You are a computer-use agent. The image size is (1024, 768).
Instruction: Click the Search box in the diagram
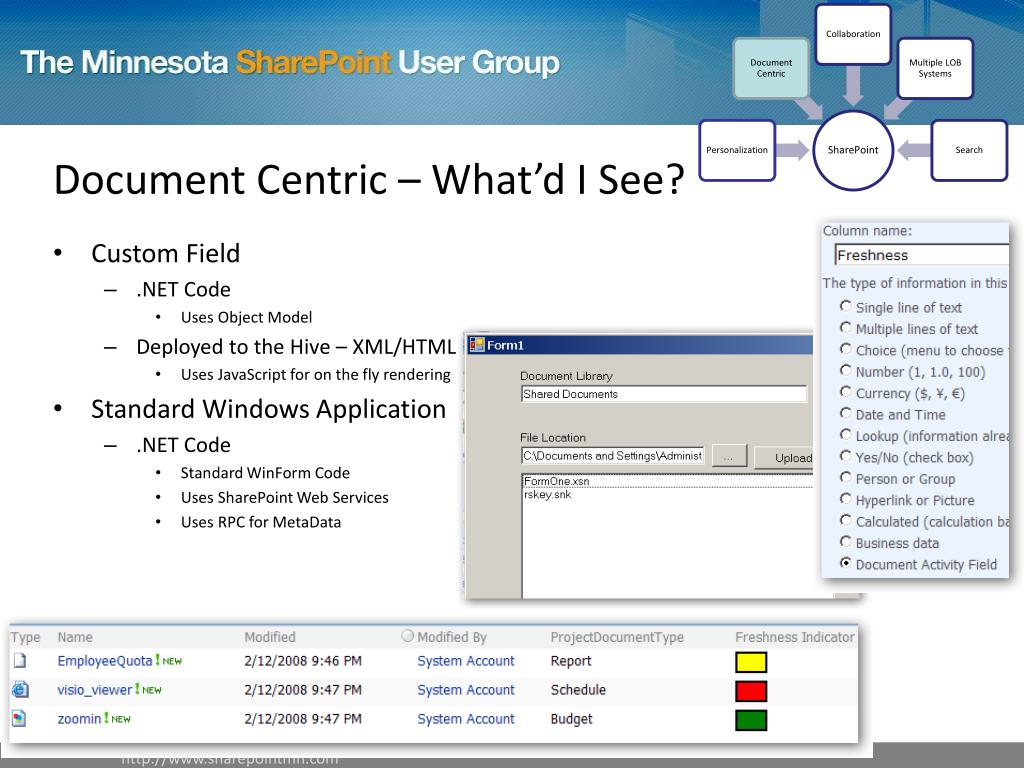pyautogui.click(x=969, y=150)
